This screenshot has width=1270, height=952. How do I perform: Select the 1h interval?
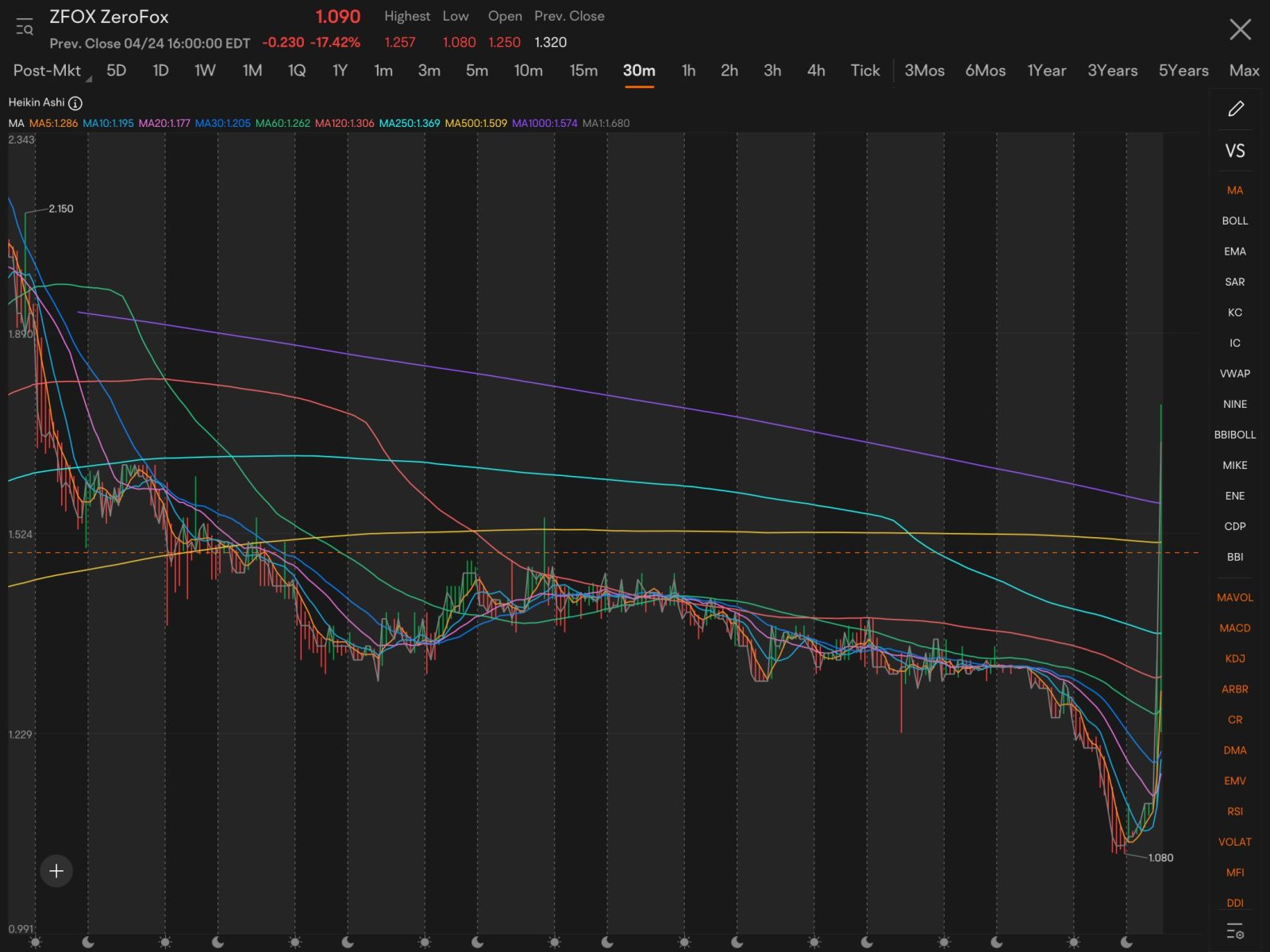[688, 71]
